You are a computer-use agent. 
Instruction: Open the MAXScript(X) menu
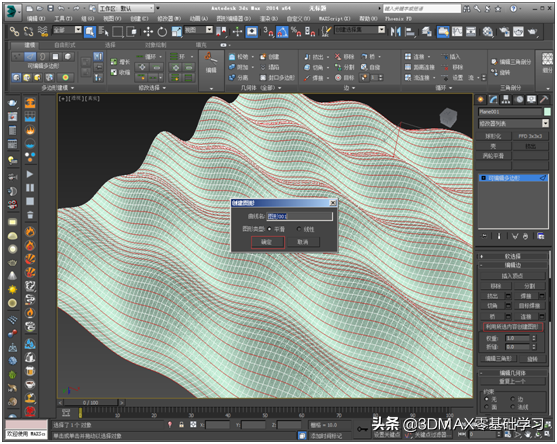[x=334, y=18]
